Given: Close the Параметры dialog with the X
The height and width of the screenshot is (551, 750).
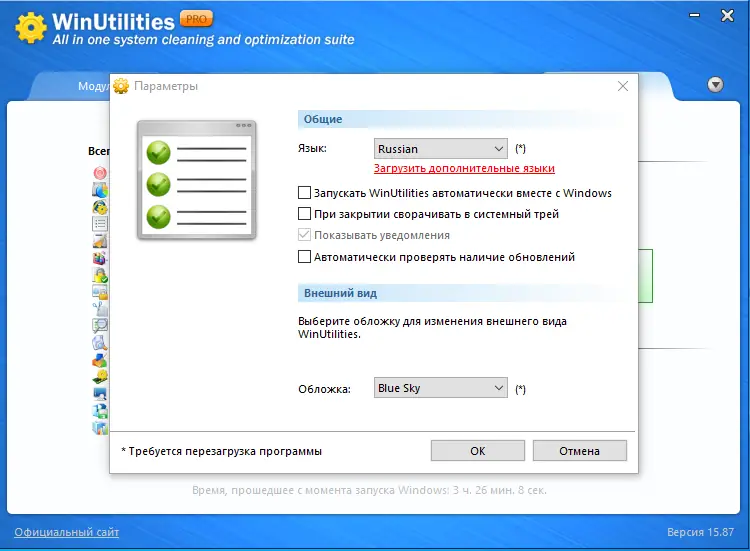Looking at the screenshot, I should pos(623,86).
